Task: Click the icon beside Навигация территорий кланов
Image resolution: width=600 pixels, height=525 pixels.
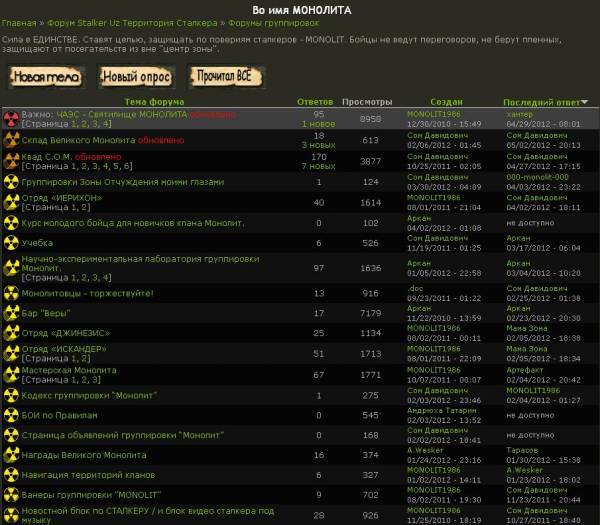Action: (11, 475)
